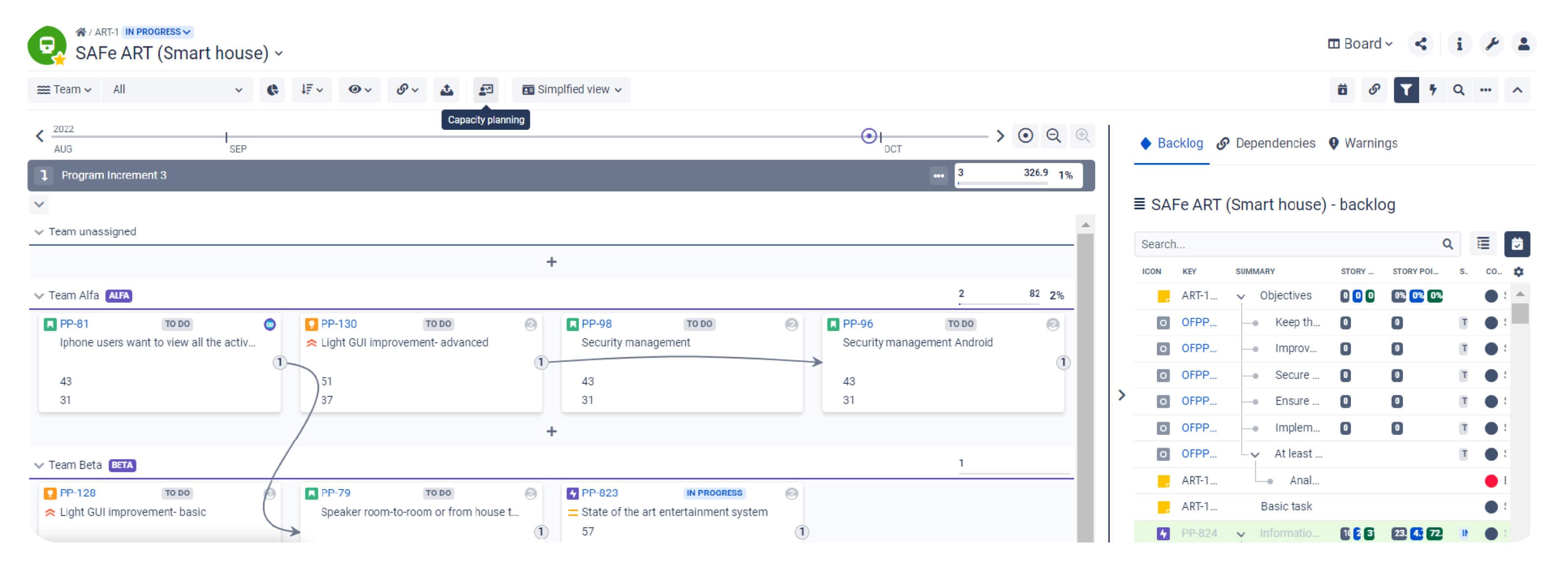Switch to the Backlog tab
The width and height of the screenshot is (1568, 566).
pyautogui.click(x=1172, y=143)
